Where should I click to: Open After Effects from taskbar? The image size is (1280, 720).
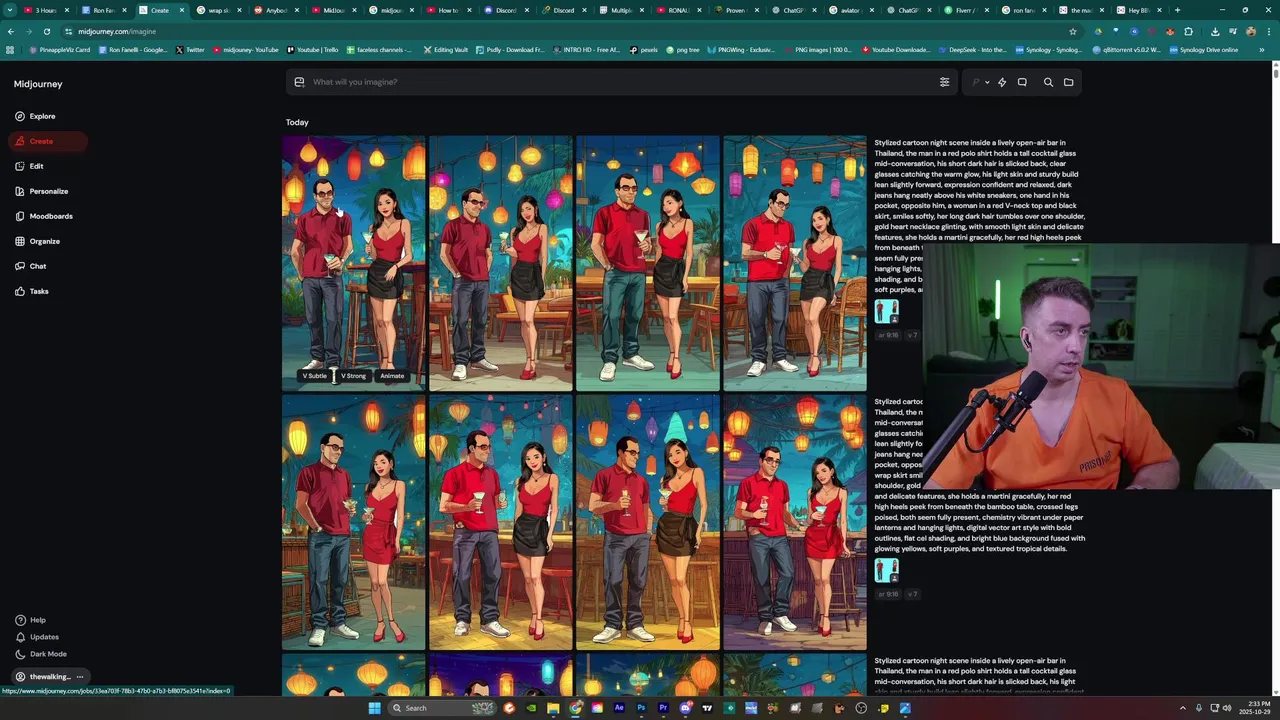pos(619,708)
